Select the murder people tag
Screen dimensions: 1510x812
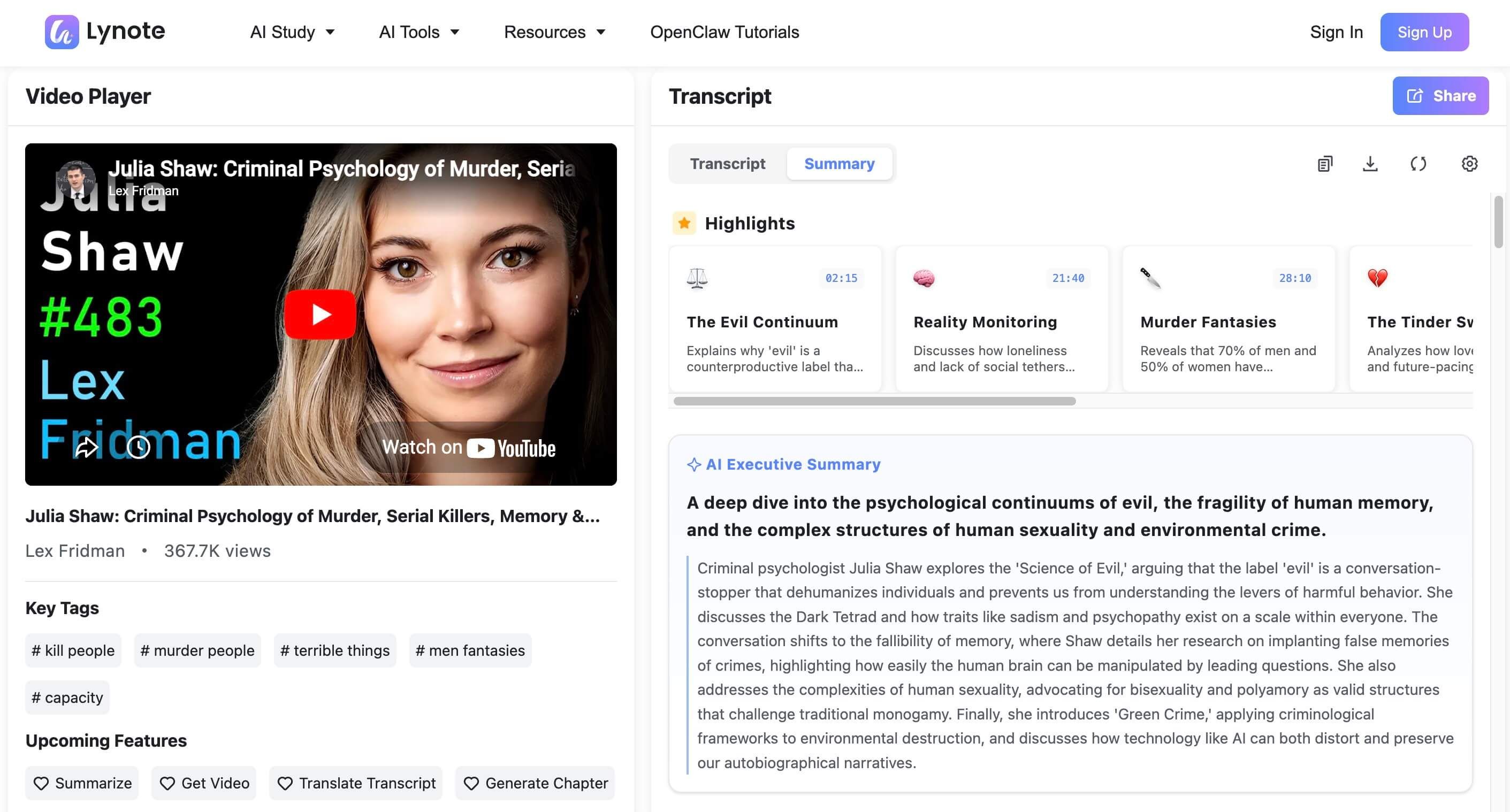point(197,650)
